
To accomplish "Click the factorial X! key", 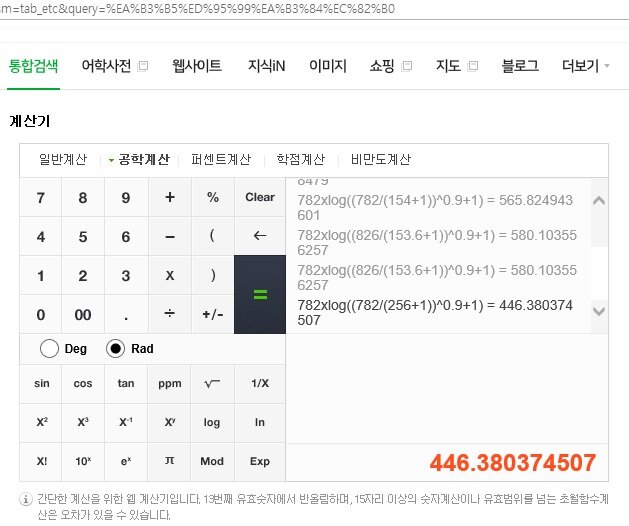I will pos(42,461).
